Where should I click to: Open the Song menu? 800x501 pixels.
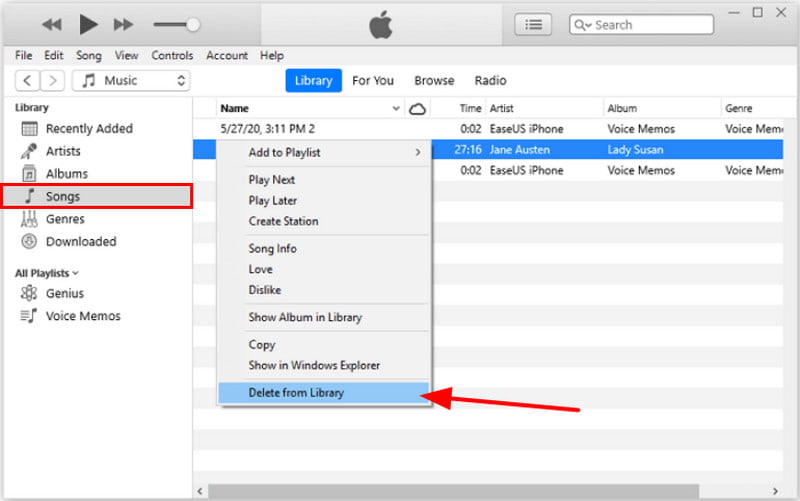pos(89,55)
